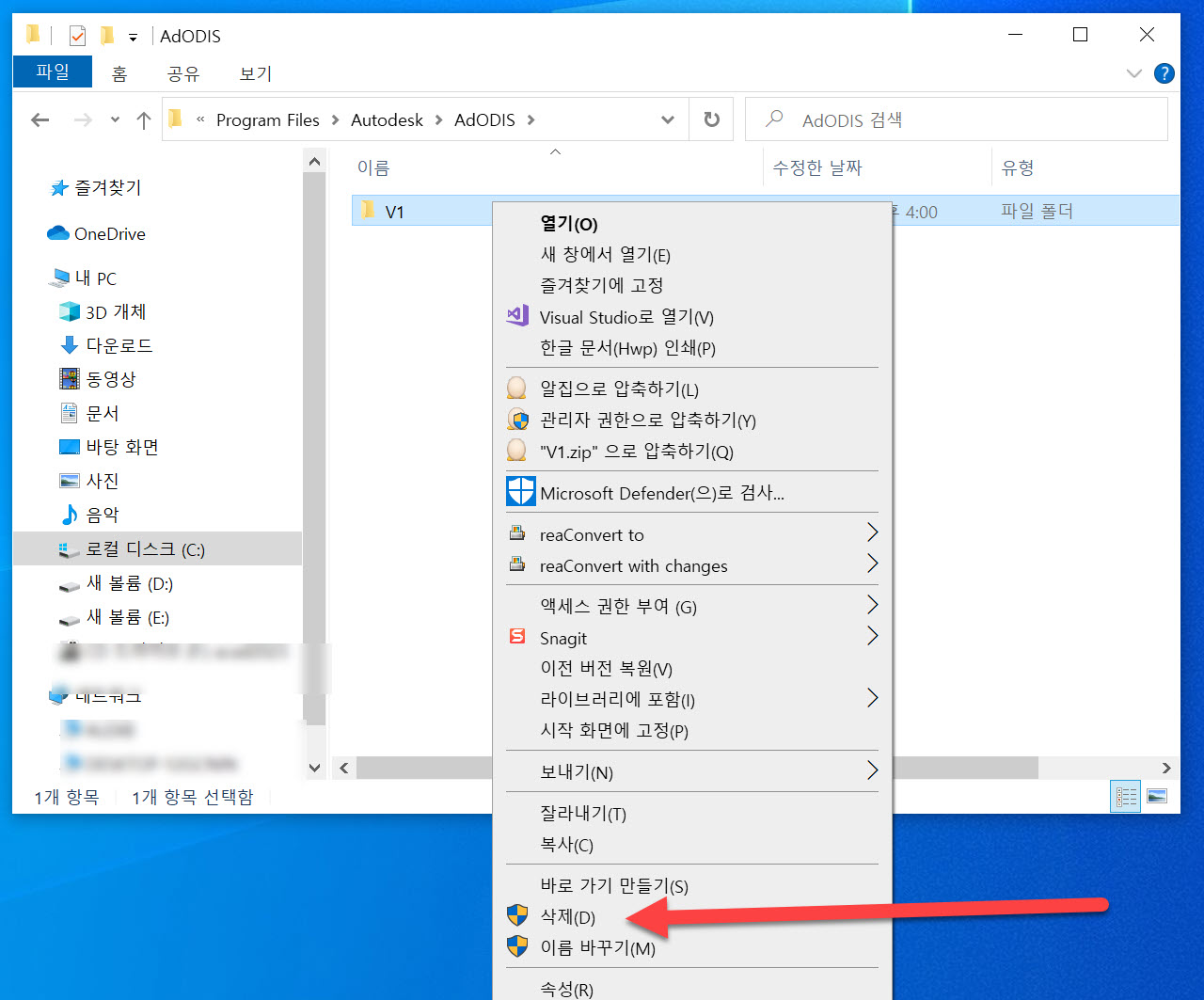
Task: Expand the chevron after AdODIS breadcrumb
Action: tap(531, 120)
